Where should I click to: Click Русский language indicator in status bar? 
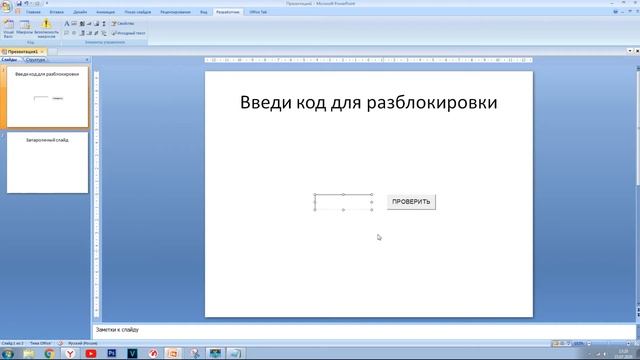coord(82,343)
